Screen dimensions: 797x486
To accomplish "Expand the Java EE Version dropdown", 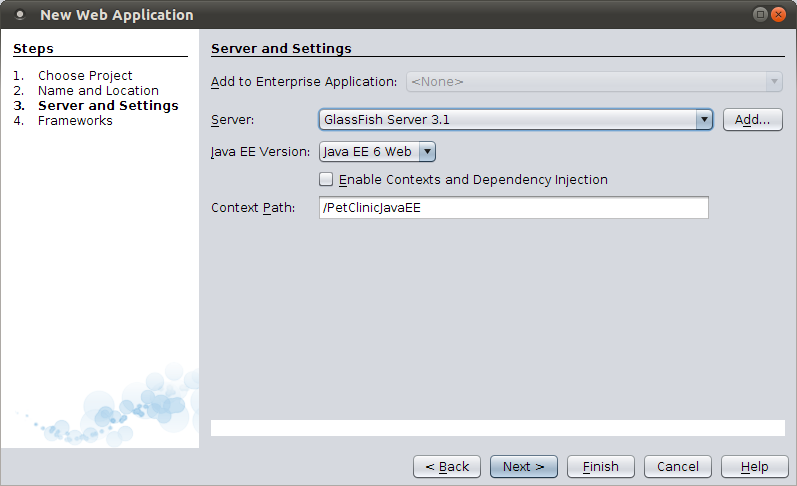I will [426, 152].
